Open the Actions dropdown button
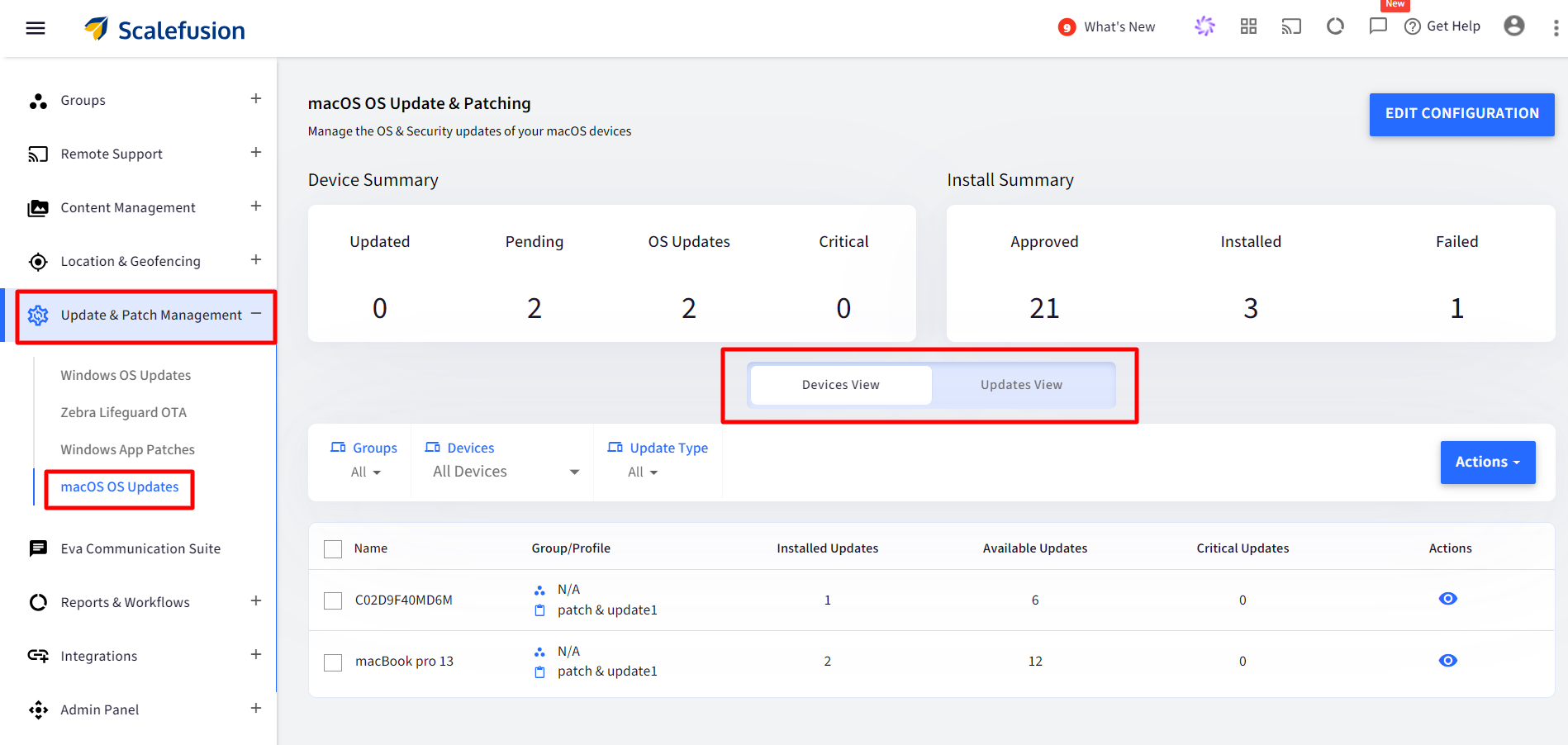 pyautogui.click(x=1488, y=463)
